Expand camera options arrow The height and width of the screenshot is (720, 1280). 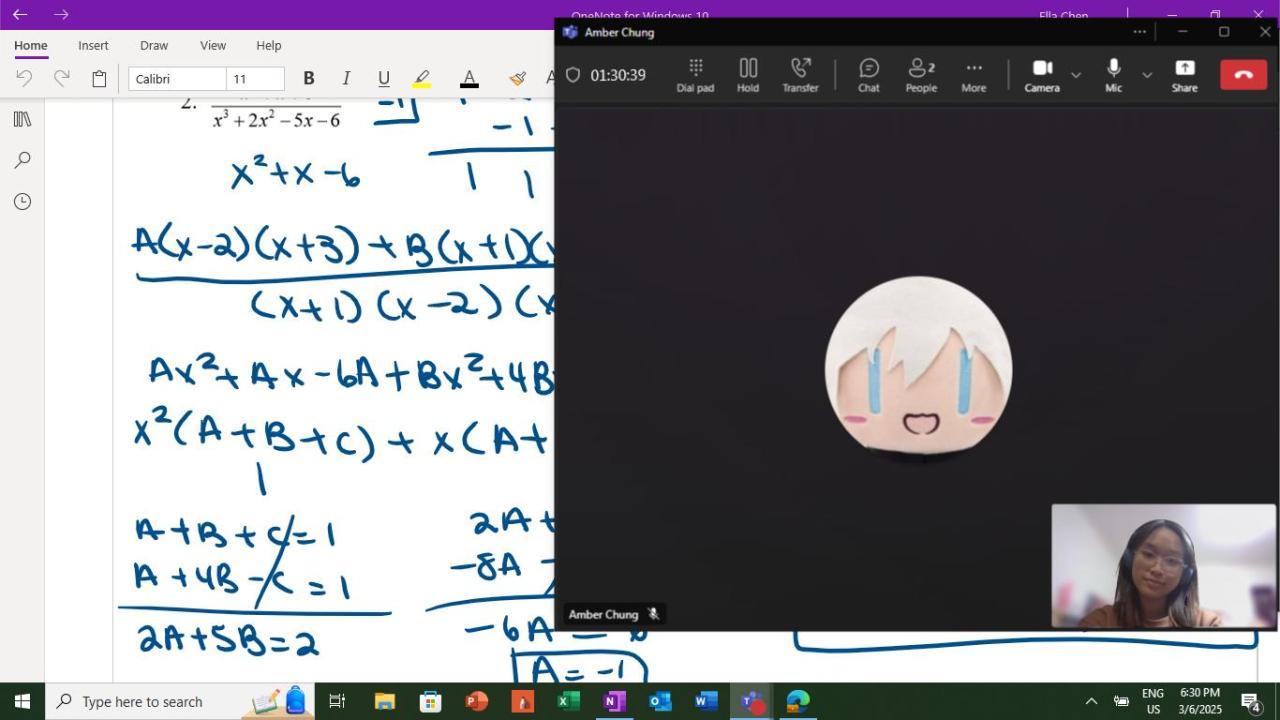point(1076,75)
